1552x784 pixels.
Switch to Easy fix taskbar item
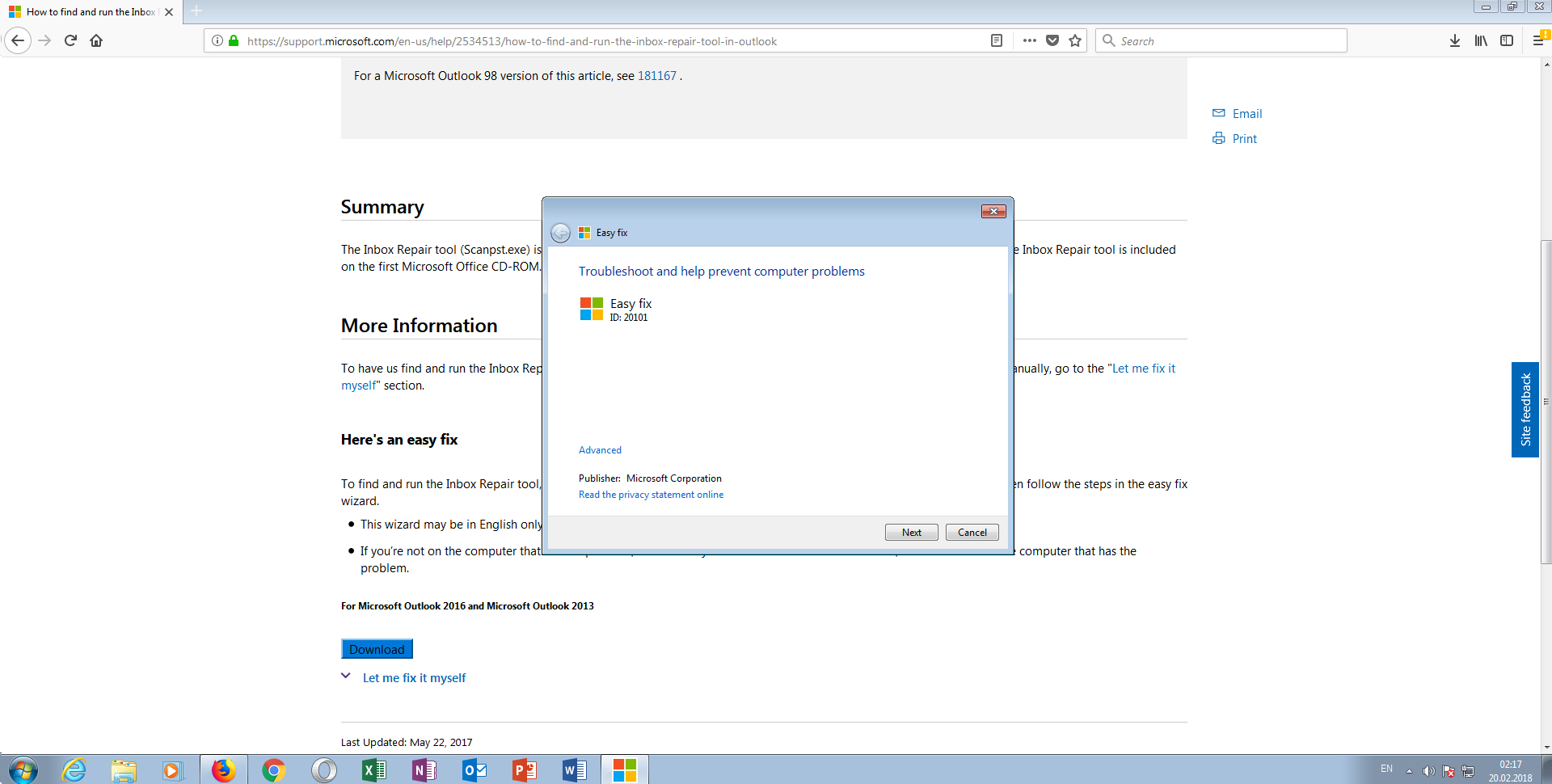pyautogui.click(x=625, y=770)
